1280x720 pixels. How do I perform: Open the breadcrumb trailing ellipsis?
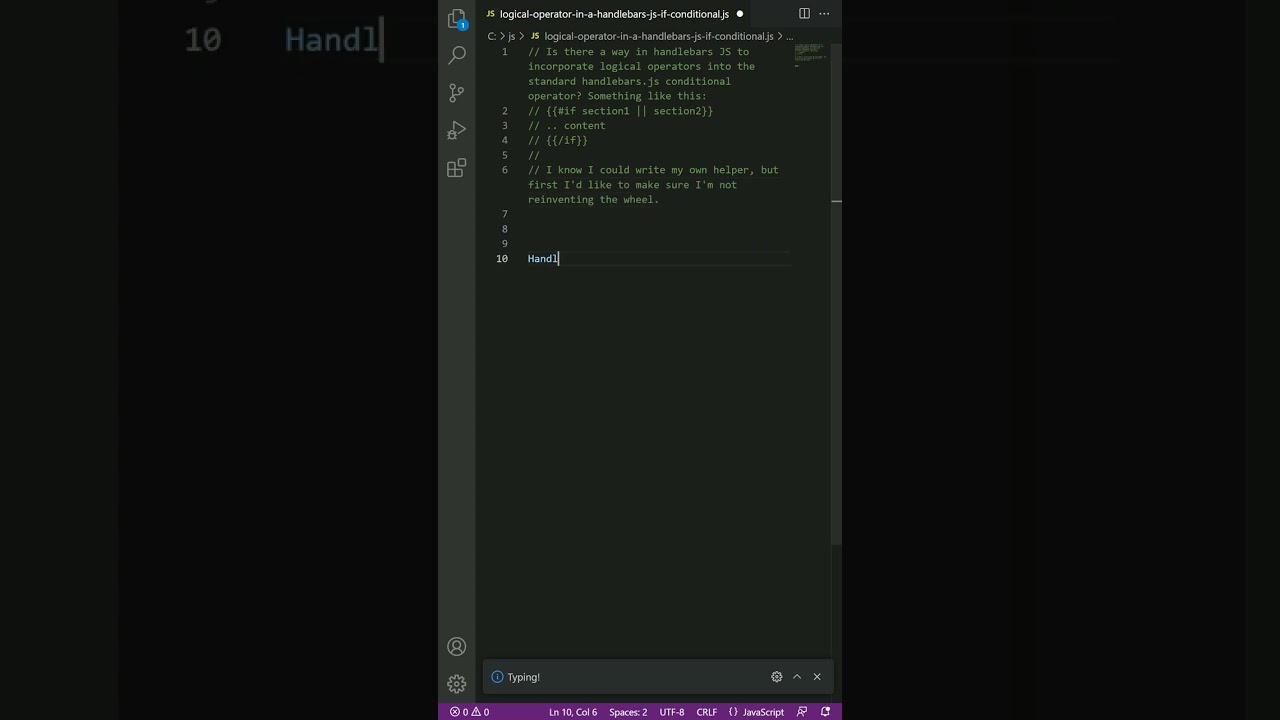[x=789, y=36]
